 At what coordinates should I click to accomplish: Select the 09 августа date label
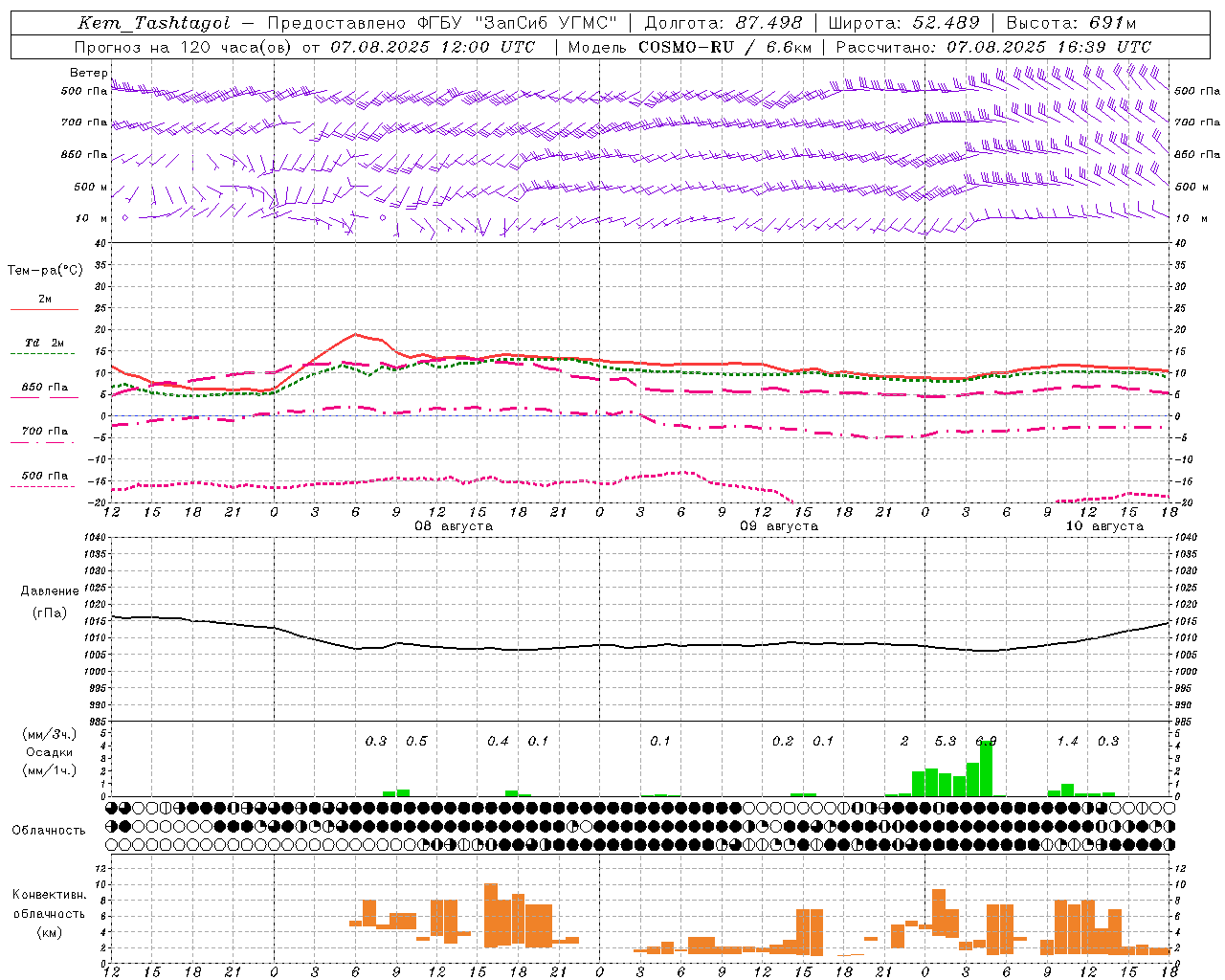pyautogui.click(x=779, y=526)
